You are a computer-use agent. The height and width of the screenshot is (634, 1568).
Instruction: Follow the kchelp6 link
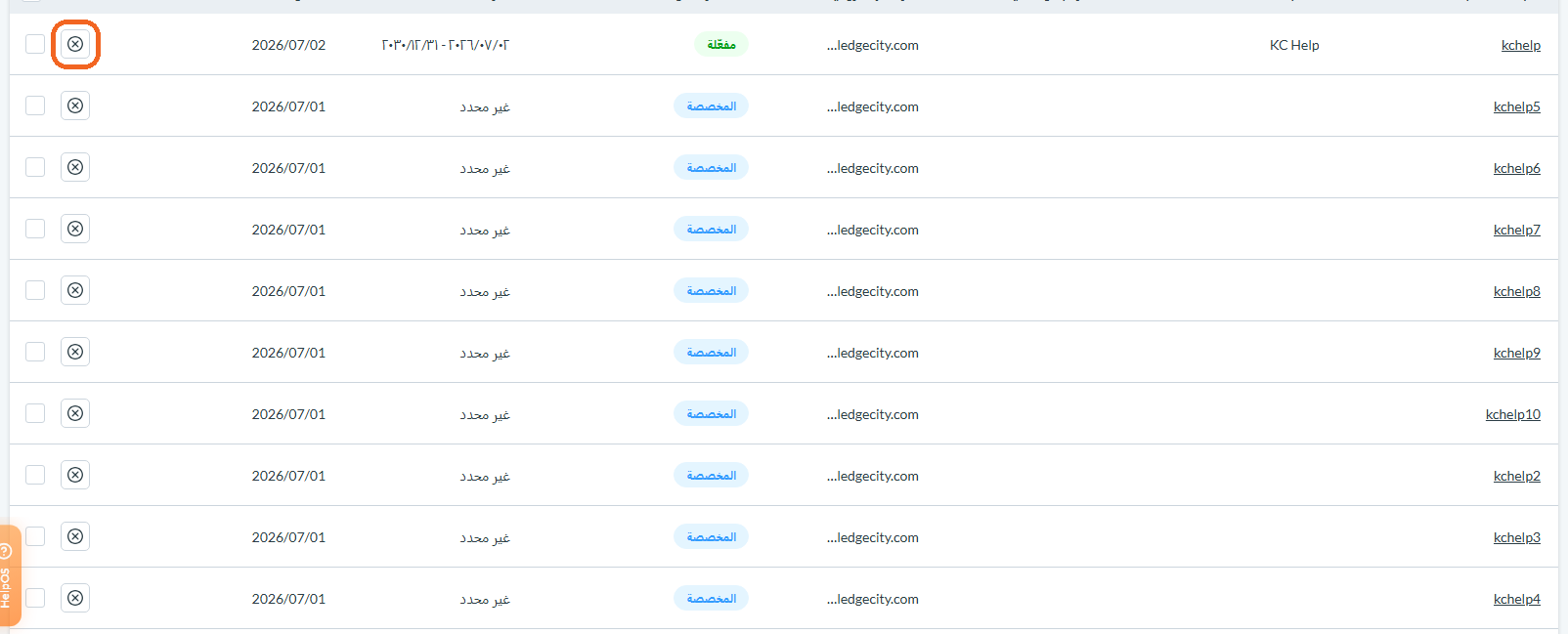pyautogui.click(x=1516, y=168)
